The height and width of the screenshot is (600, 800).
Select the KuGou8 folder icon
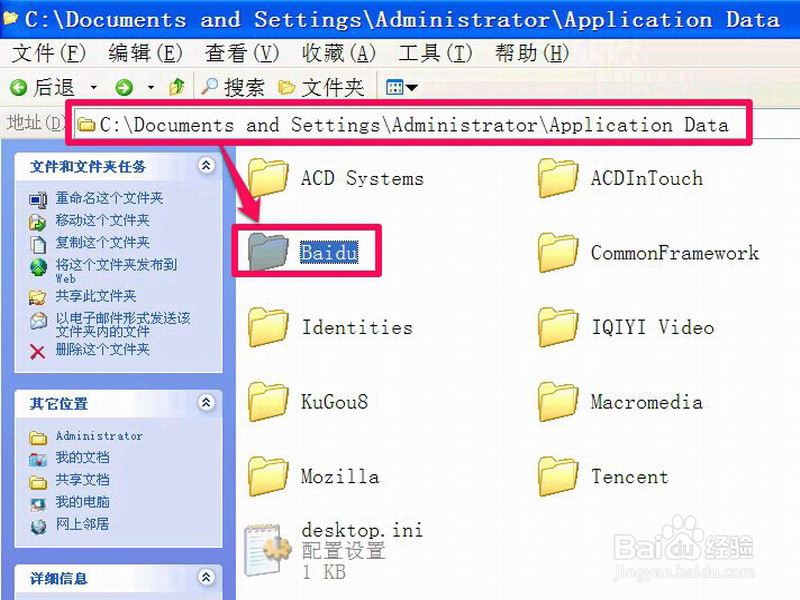click(268, 402)
